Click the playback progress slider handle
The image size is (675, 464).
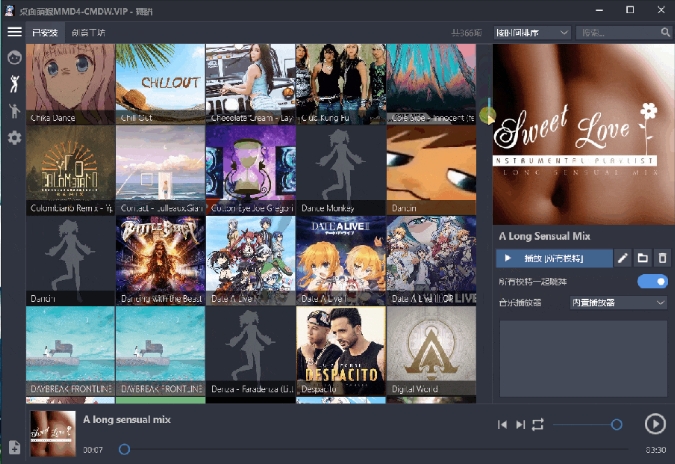click(x=124, y=449)
